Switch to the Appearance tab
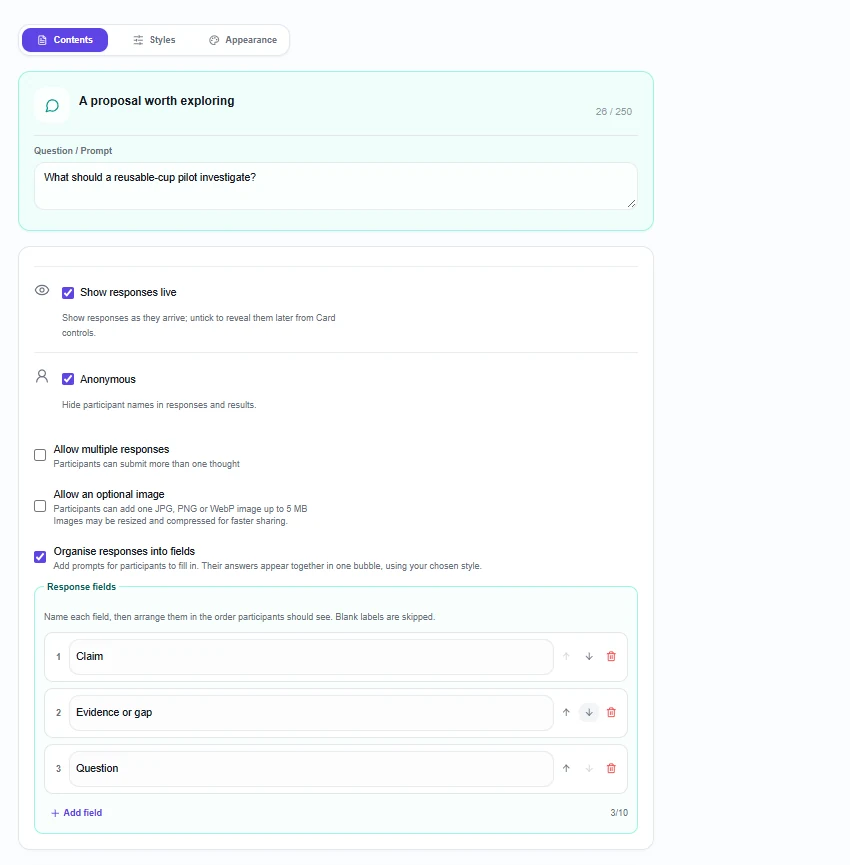 click(243, 40)
